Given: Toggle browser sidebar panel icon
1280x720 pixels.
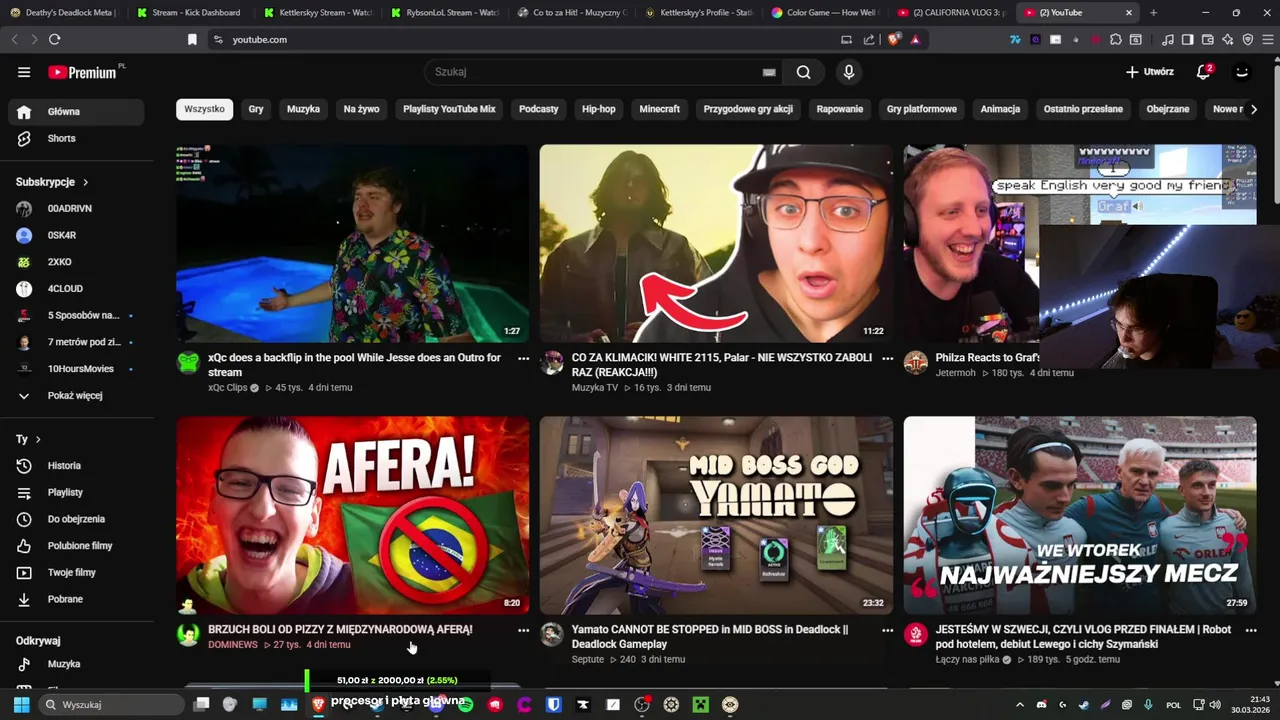Looking at the screenshot, I should (1187, 40).
